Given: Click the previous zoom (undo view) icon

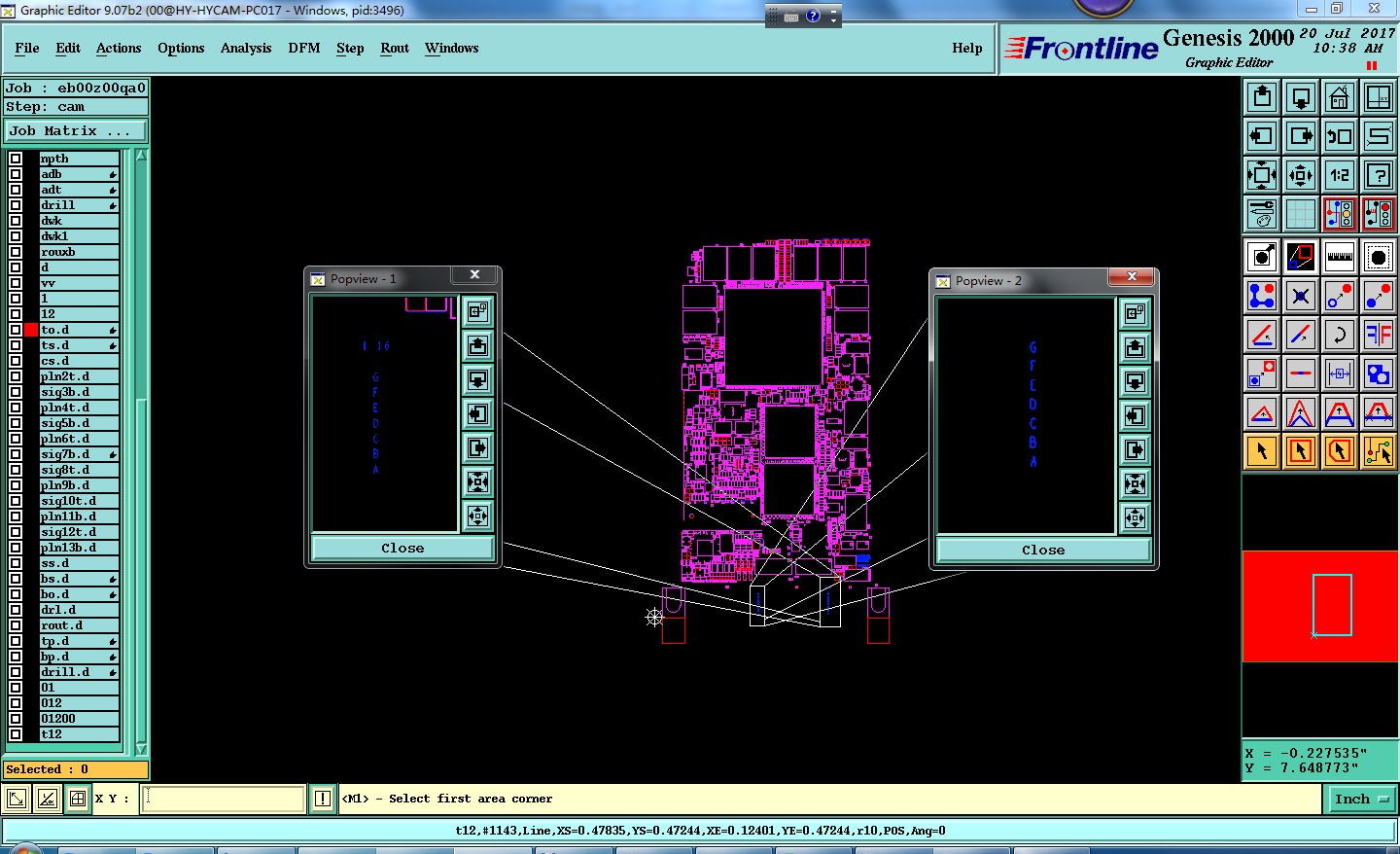Looking at the screenshot, I should (1340, 136).
